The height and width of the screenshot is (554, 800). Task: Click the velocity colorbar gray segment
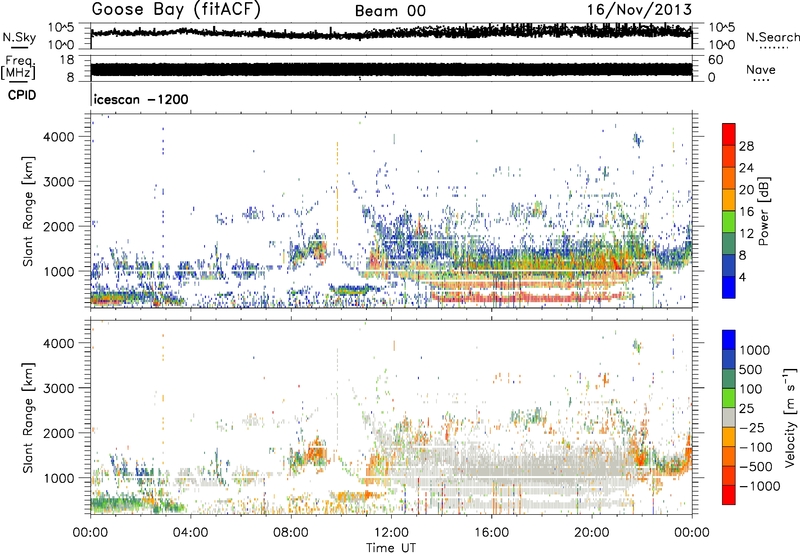[729, 417]
